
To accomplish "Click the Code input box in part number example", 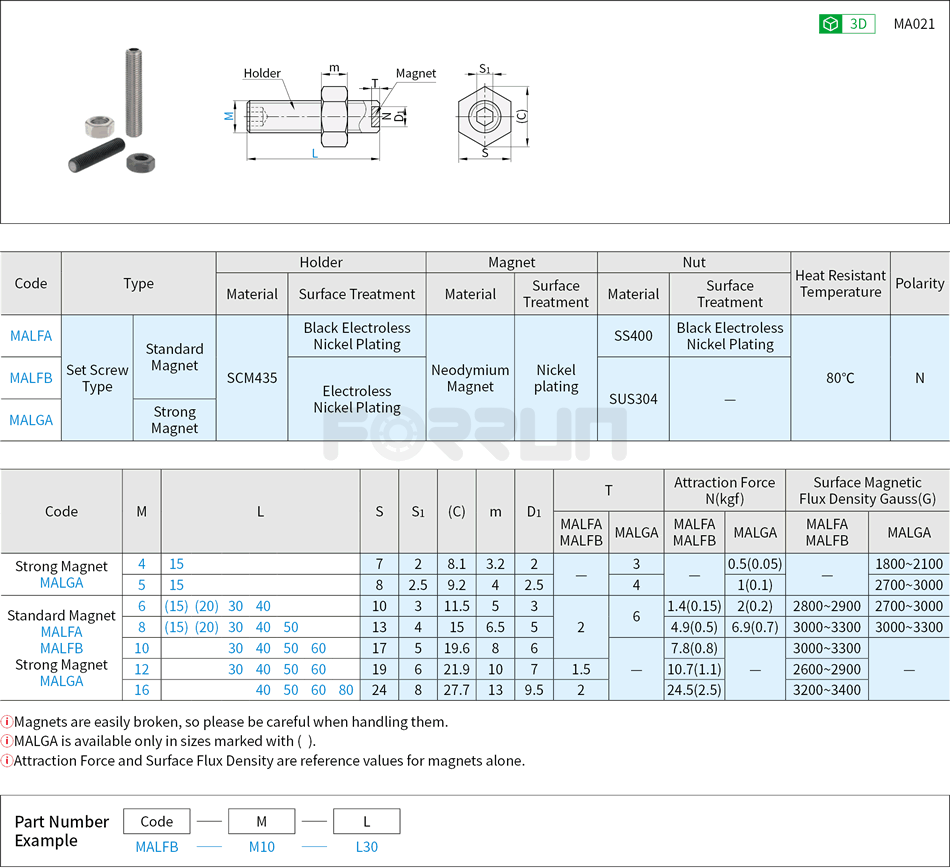I will coord(157,821).
